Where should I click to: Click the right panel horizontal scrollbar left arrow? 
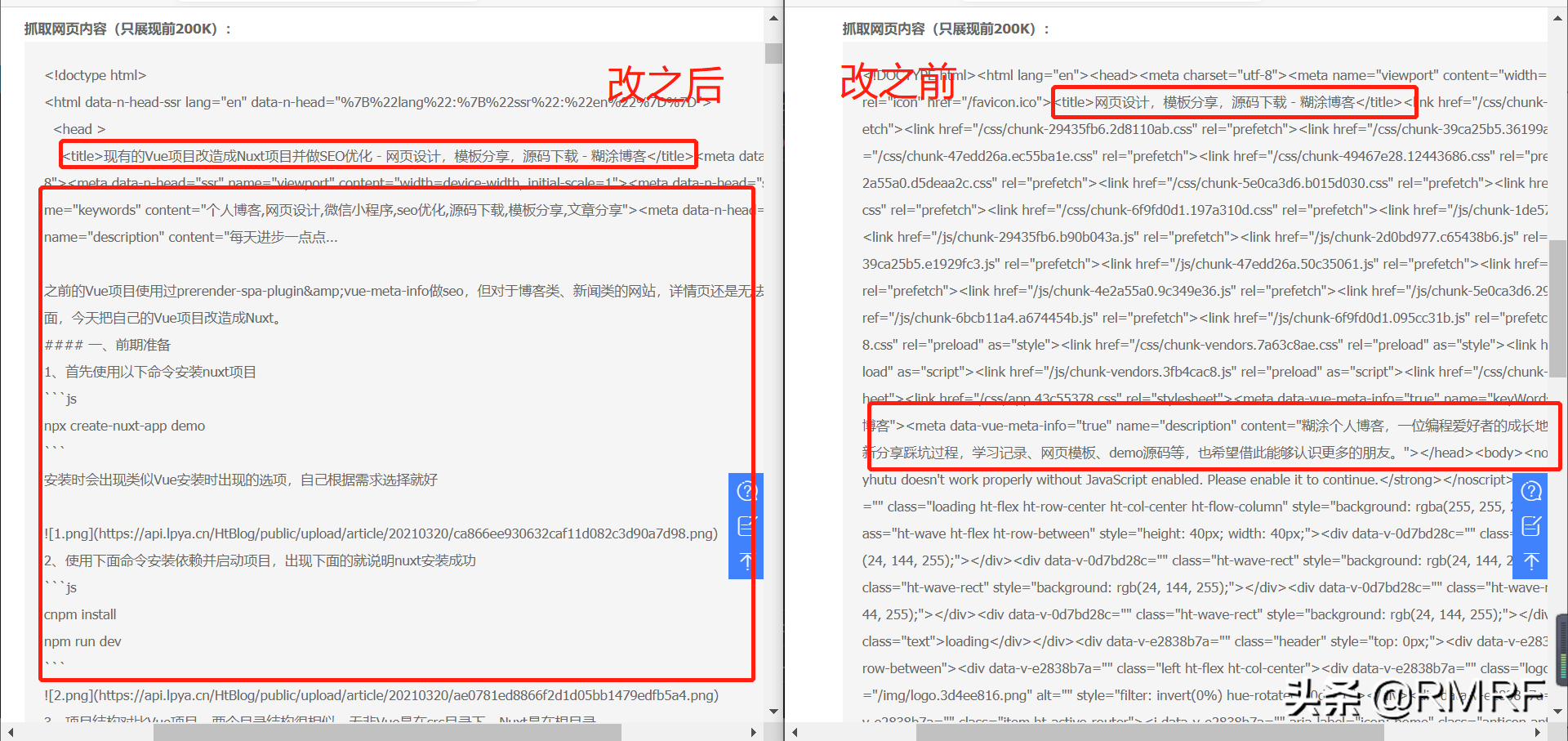795,732
